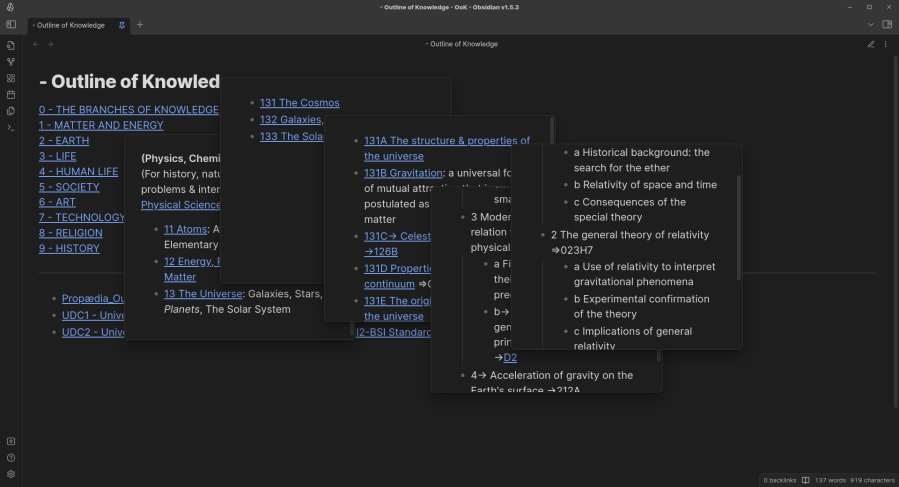
Task: Open the canvas icon in left ribbon
Action: (x=11, y=78)
